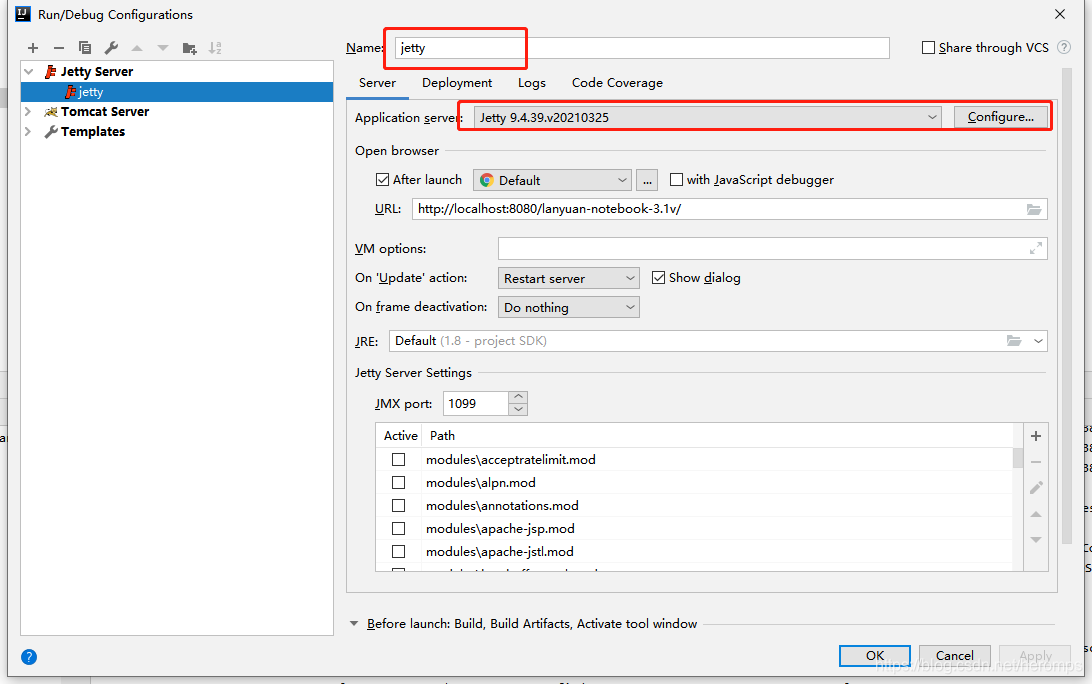Select the jetty configuration in tree
This screenshot has width=1092, height=684.
point(177,92)
